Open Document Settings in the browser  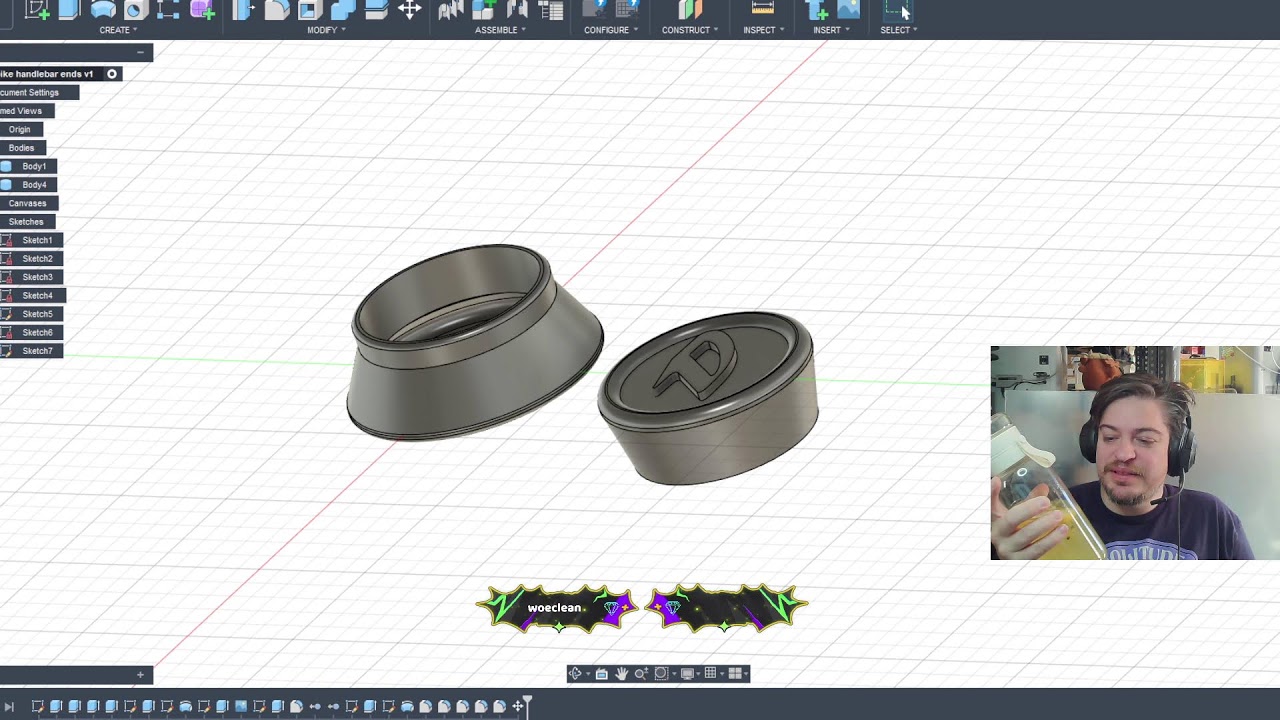[x=30, y=93]
